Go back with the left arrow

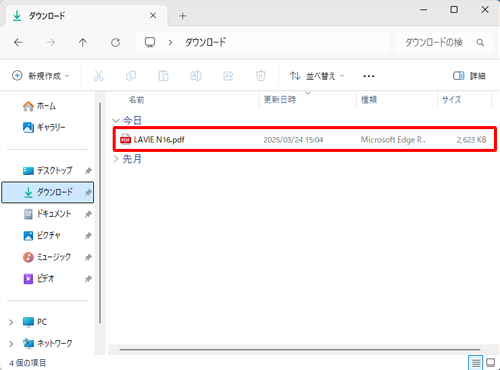click(18, 42)
